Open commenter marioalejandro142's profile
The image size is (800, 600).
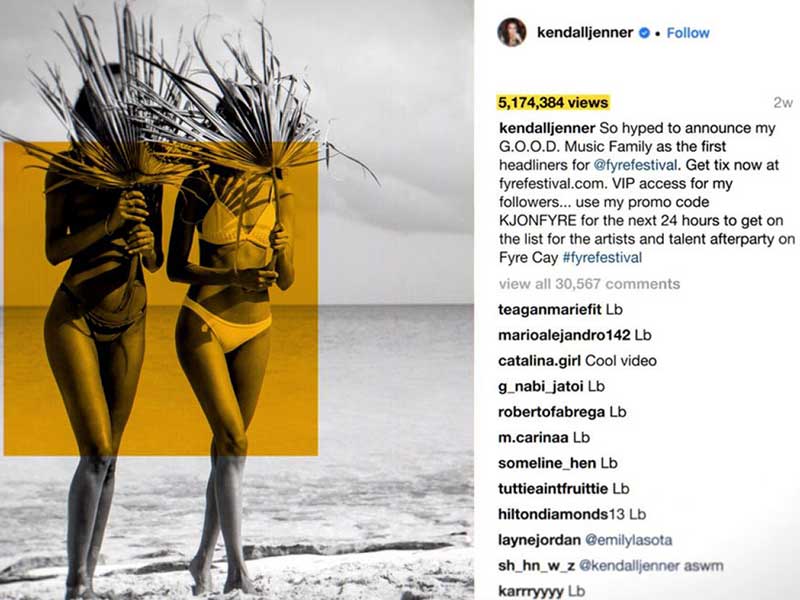pos(564,335)
